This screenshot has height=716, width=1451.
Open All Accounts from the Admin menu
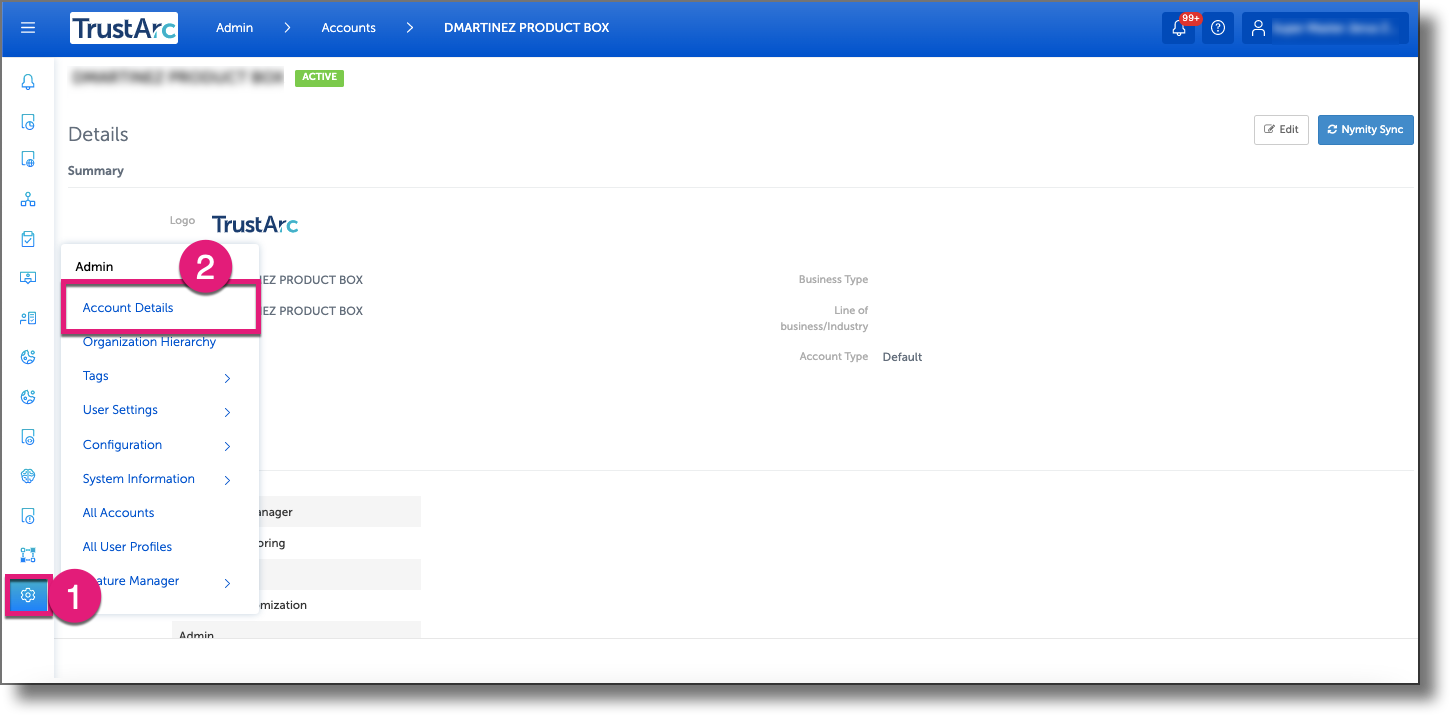pos(118,512)
